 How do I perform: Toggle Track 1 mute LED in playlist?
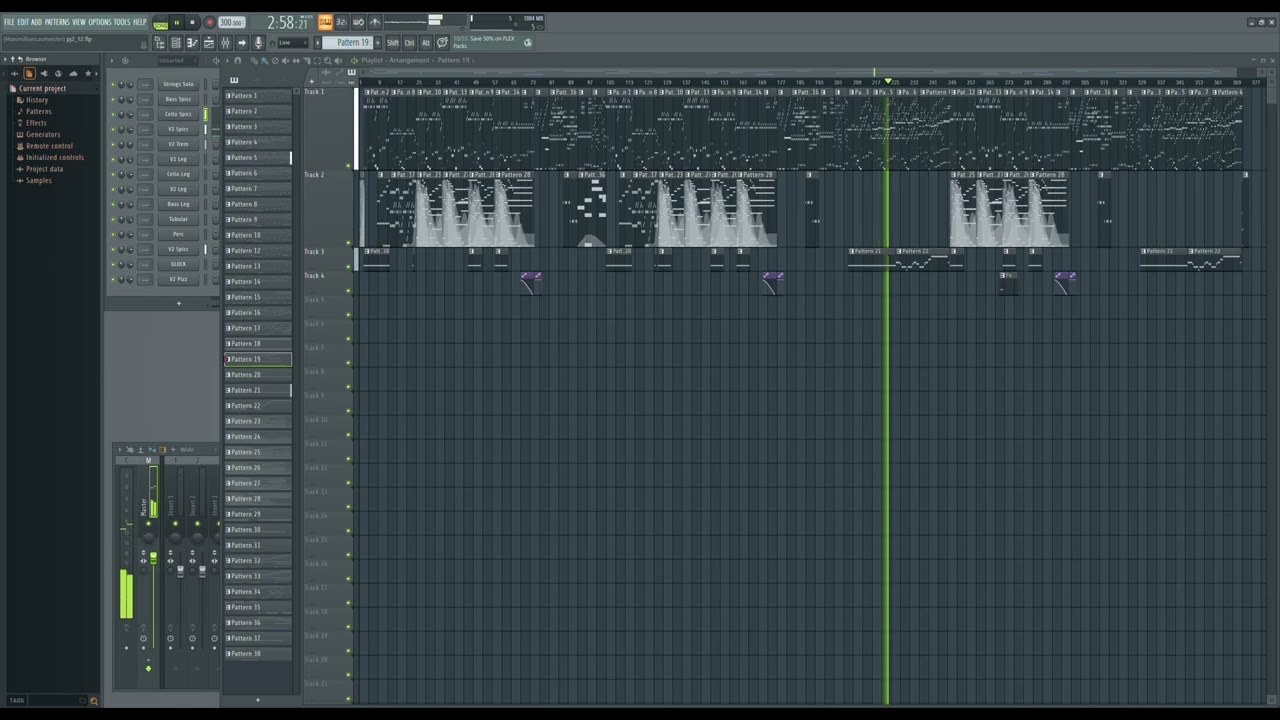(x=349, y=166)
